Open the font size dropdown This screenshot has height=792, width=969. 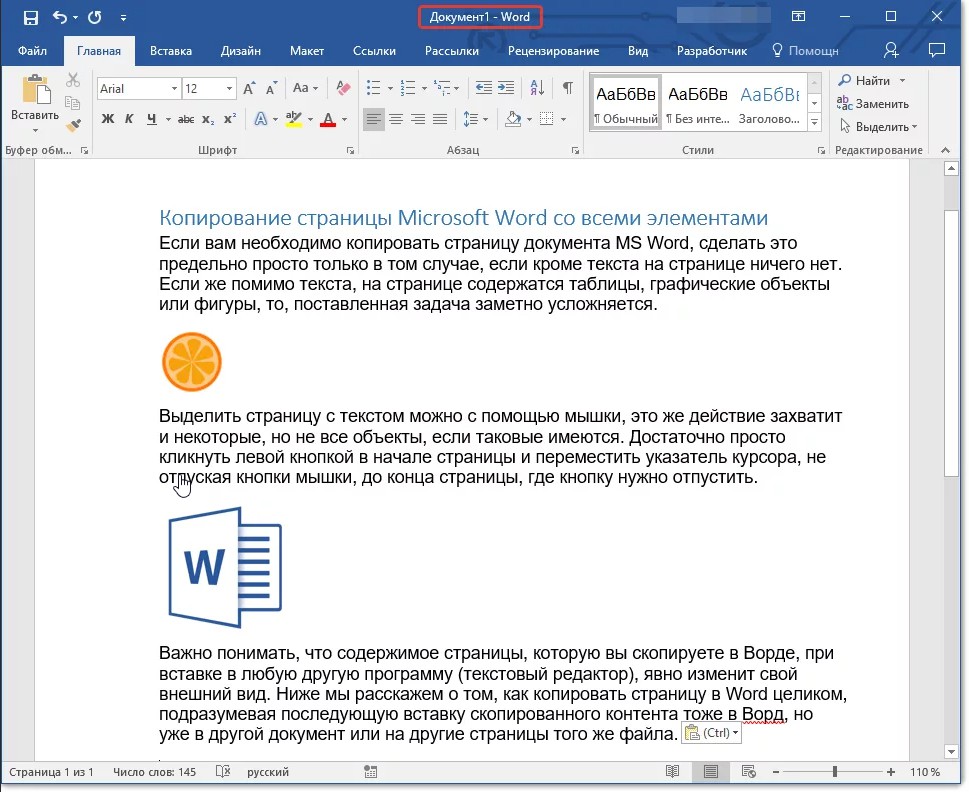pyautogui.click(x=229, y=89)
